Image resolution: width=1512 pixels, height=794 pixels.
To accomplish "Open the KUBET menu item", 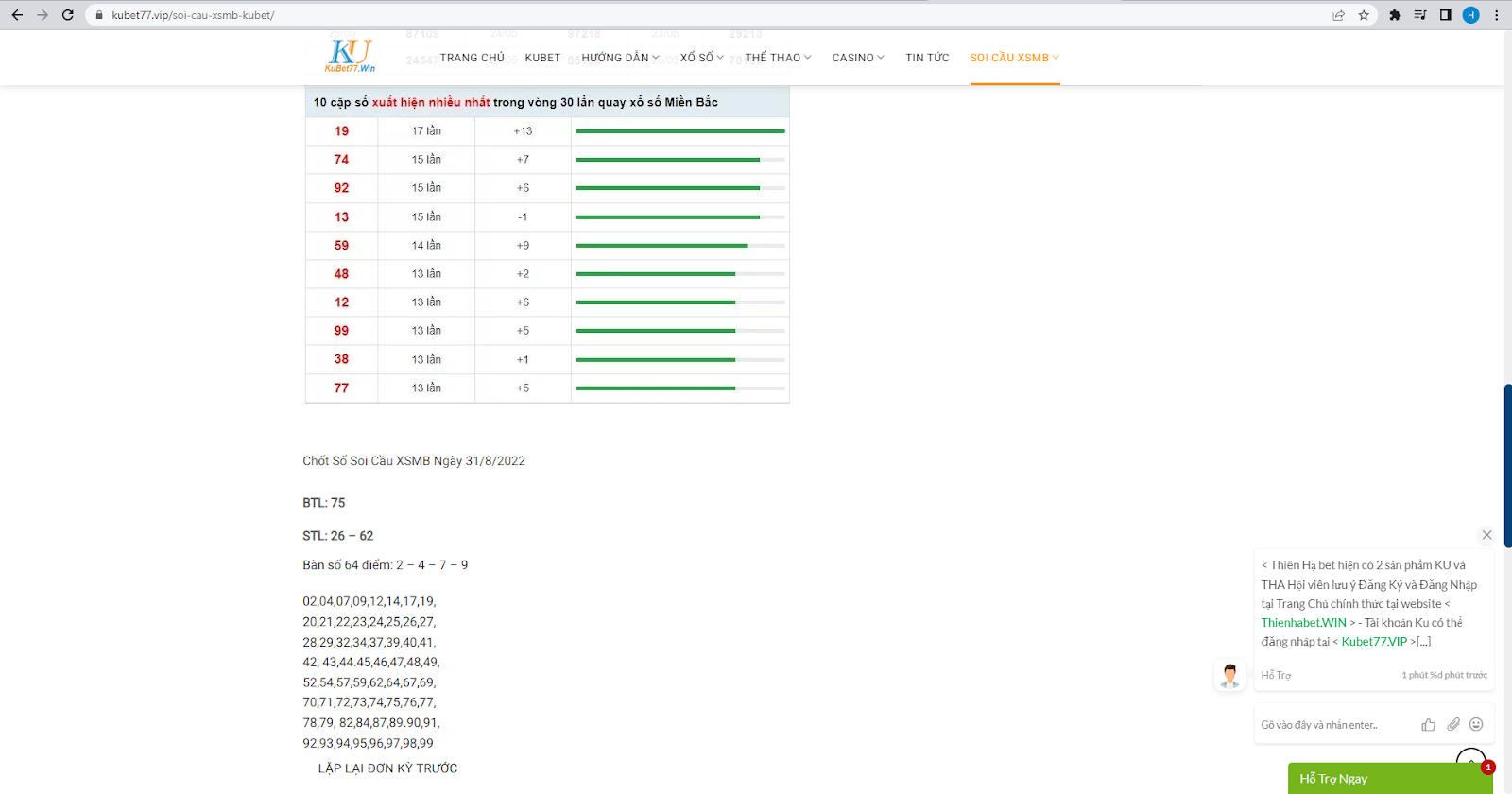I will (x=542, y=58).
